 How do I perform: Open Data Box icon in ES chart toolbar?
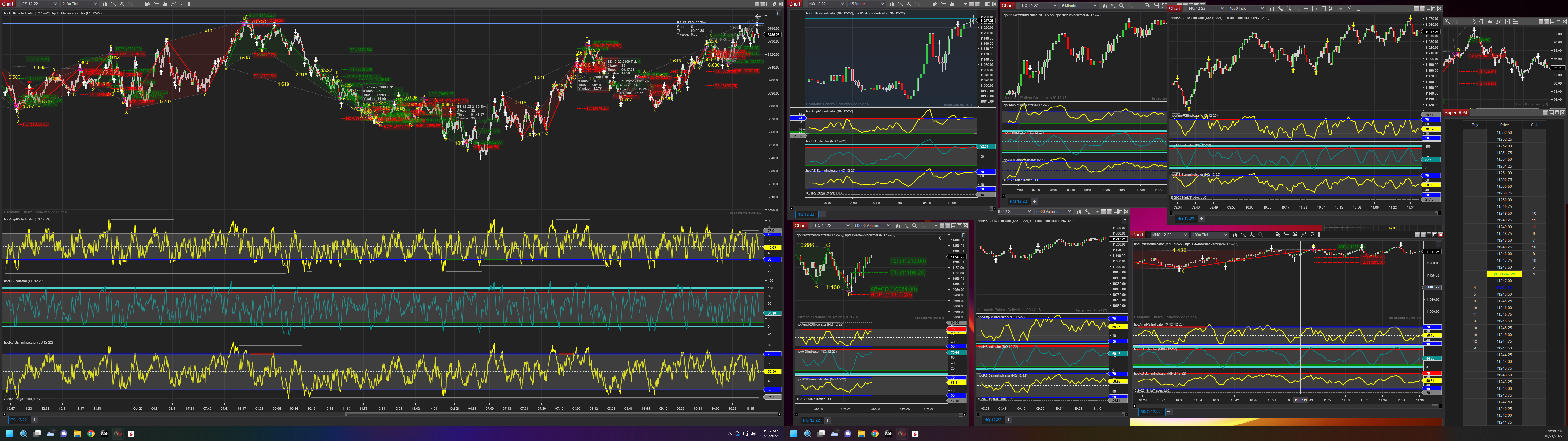point(148,4)
